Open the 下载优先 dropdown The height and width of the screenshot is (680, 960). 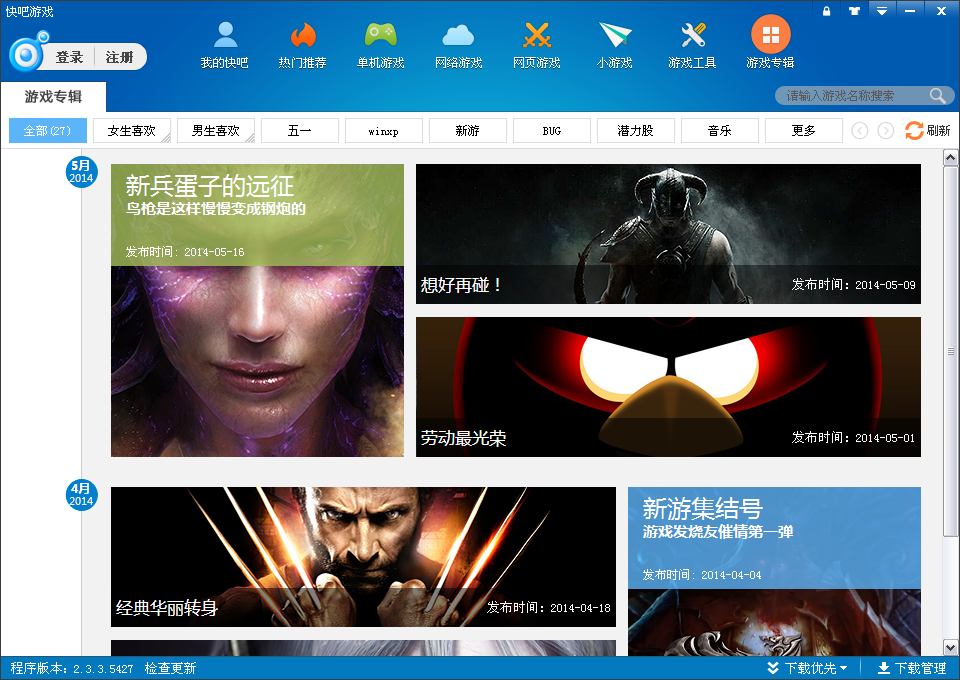click(x=807, y=668)
